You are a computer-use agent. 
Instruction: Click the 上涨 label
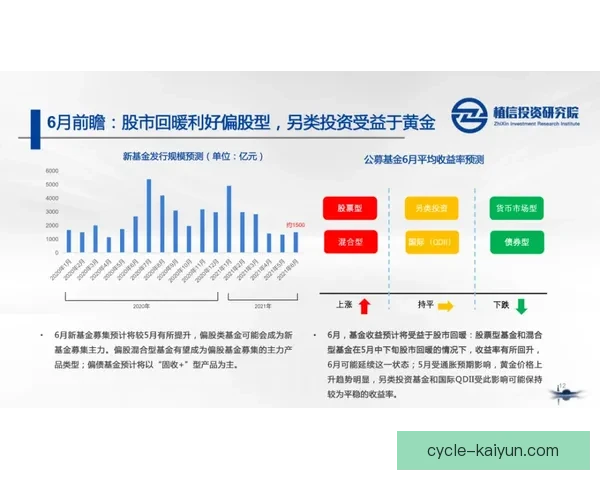click(x=344, y=305)
